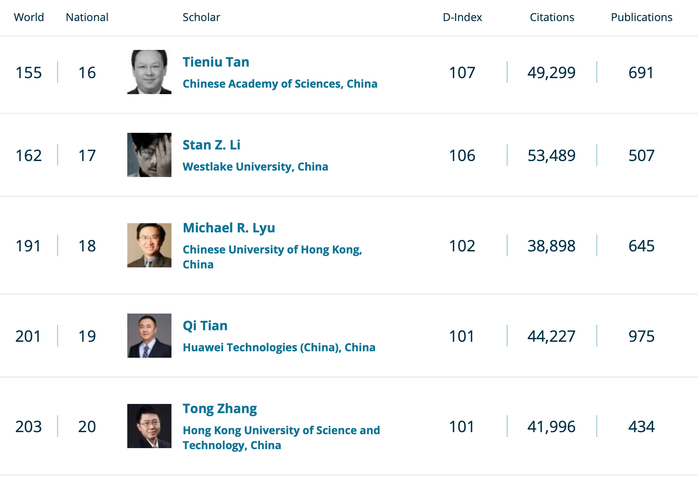The width and height of the screenshot is (700, 477).
Task: Open the Tieniu Tan scholar link
Action: tap(215, 62)
